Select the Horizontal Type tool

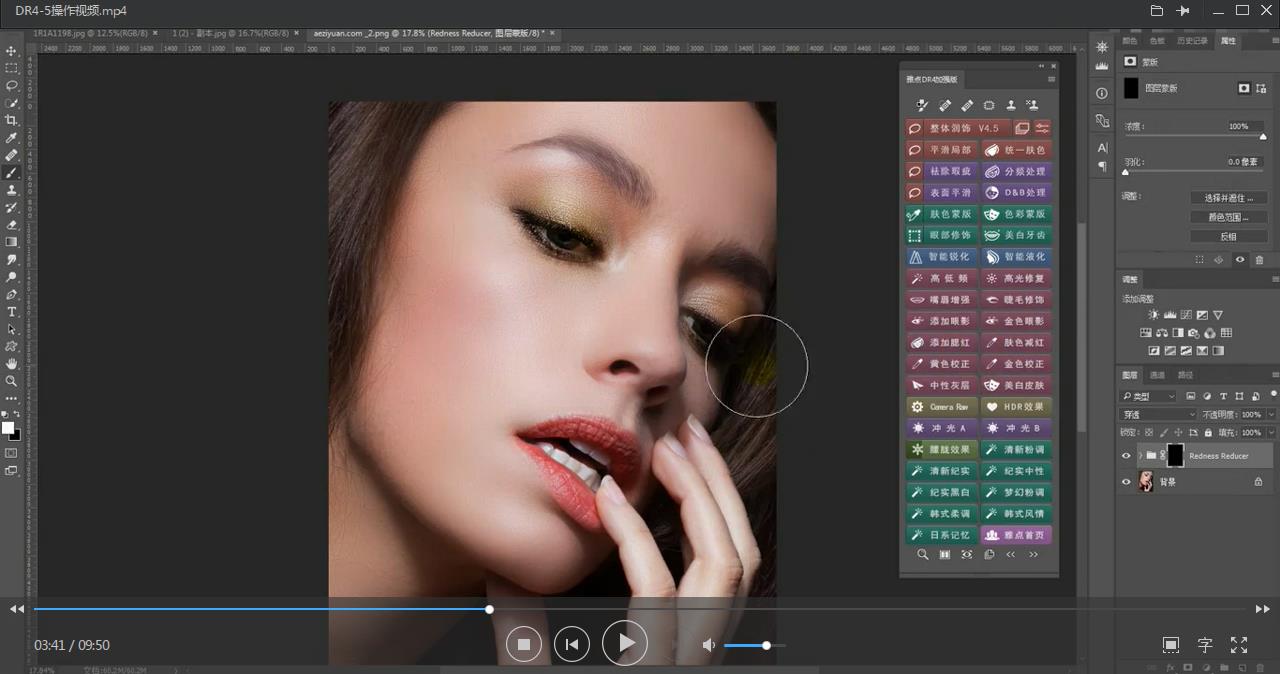point(12,312)
